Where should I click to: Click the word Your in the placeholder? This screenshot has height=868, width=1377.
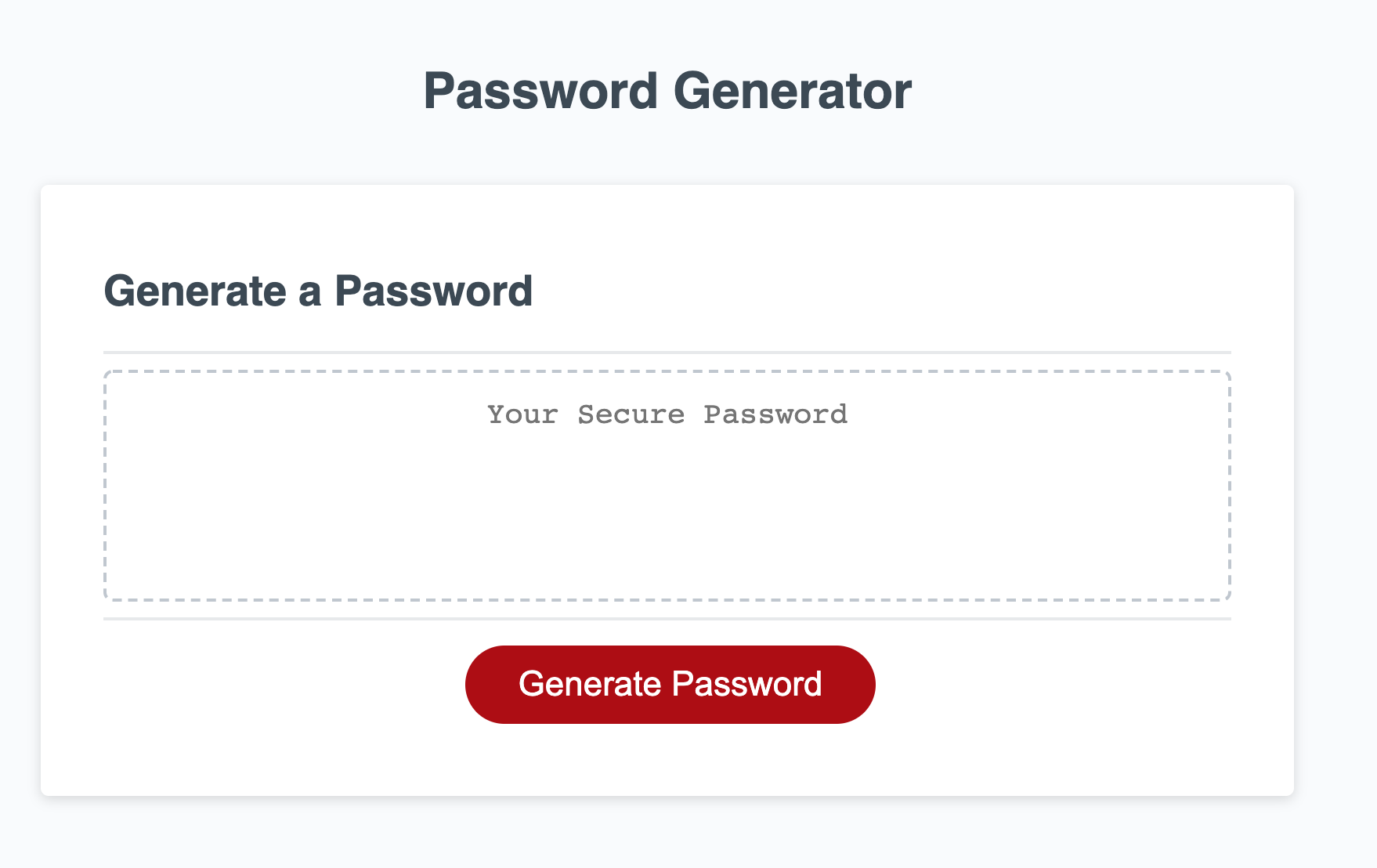coord(522,414)
